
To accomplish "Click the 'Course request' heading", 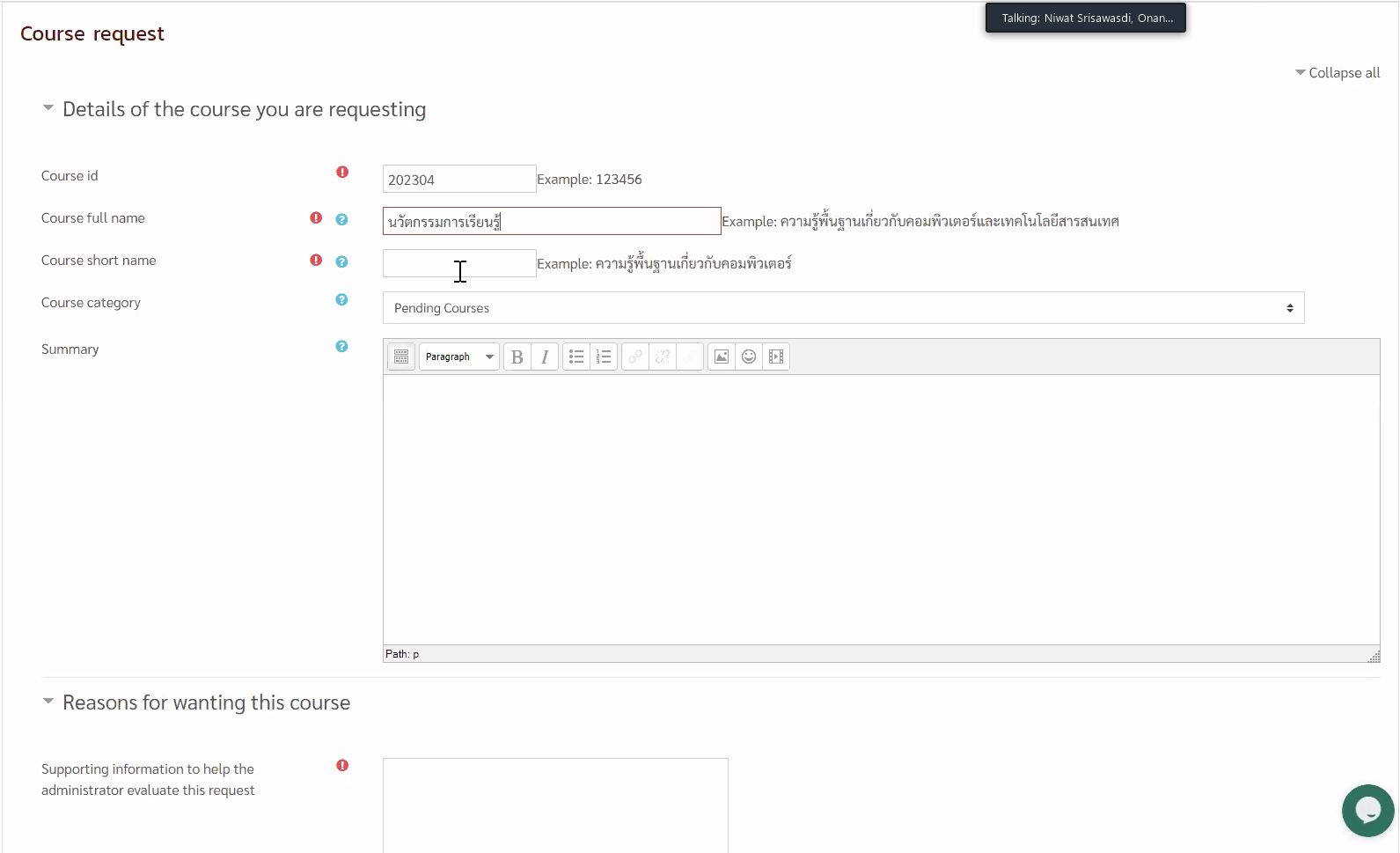I will 92,34.
